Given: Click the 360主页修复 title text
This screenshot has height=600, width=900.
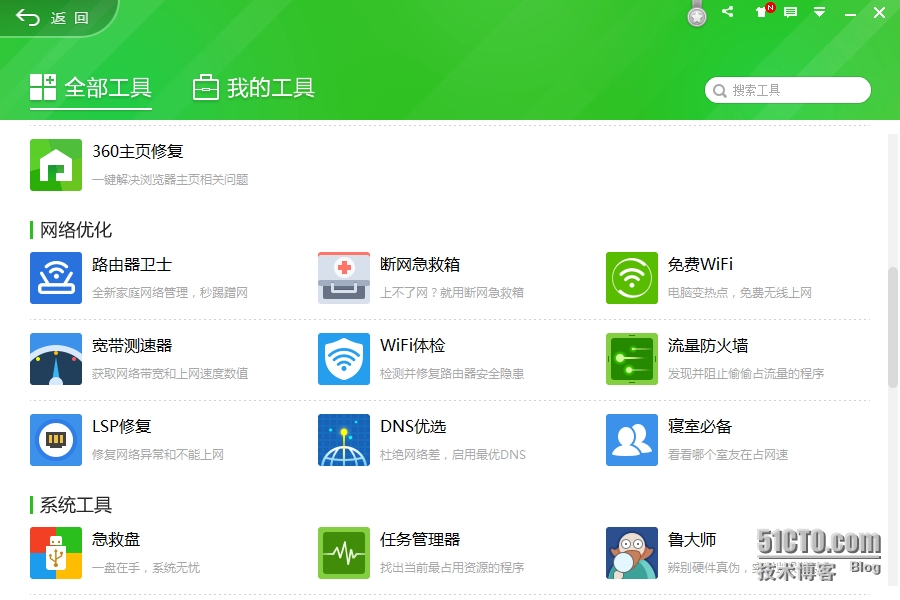Looking at the screenshot, I should [x=138, y=152].
